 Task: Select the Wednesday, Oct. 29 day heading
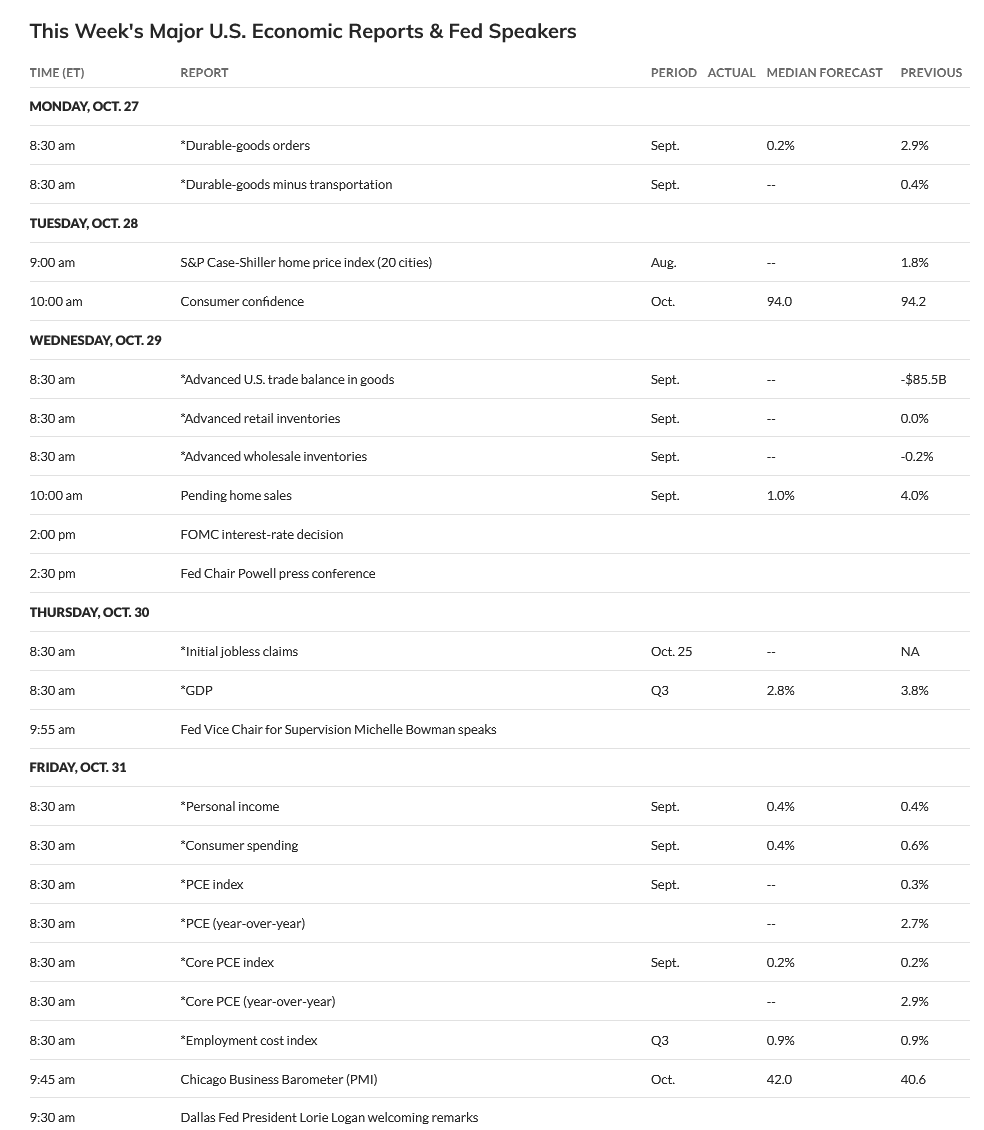point(95,340)
